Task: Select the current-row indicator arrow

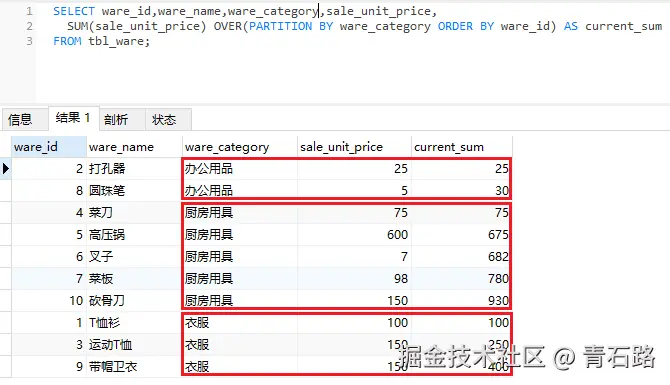Action: point(6,168)
